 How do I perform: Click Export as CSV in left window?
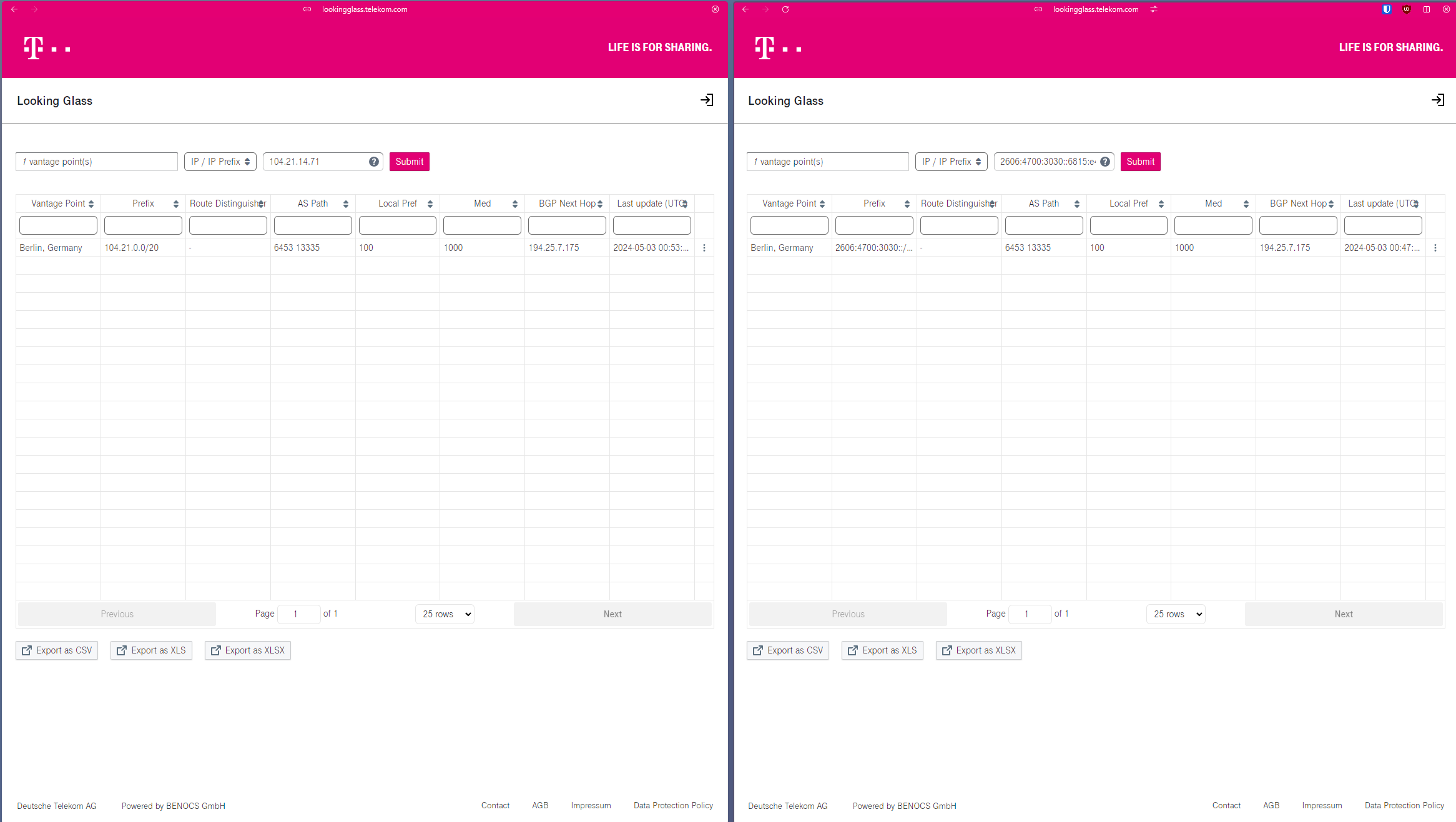pyautogui.click(x=57, y=650)
